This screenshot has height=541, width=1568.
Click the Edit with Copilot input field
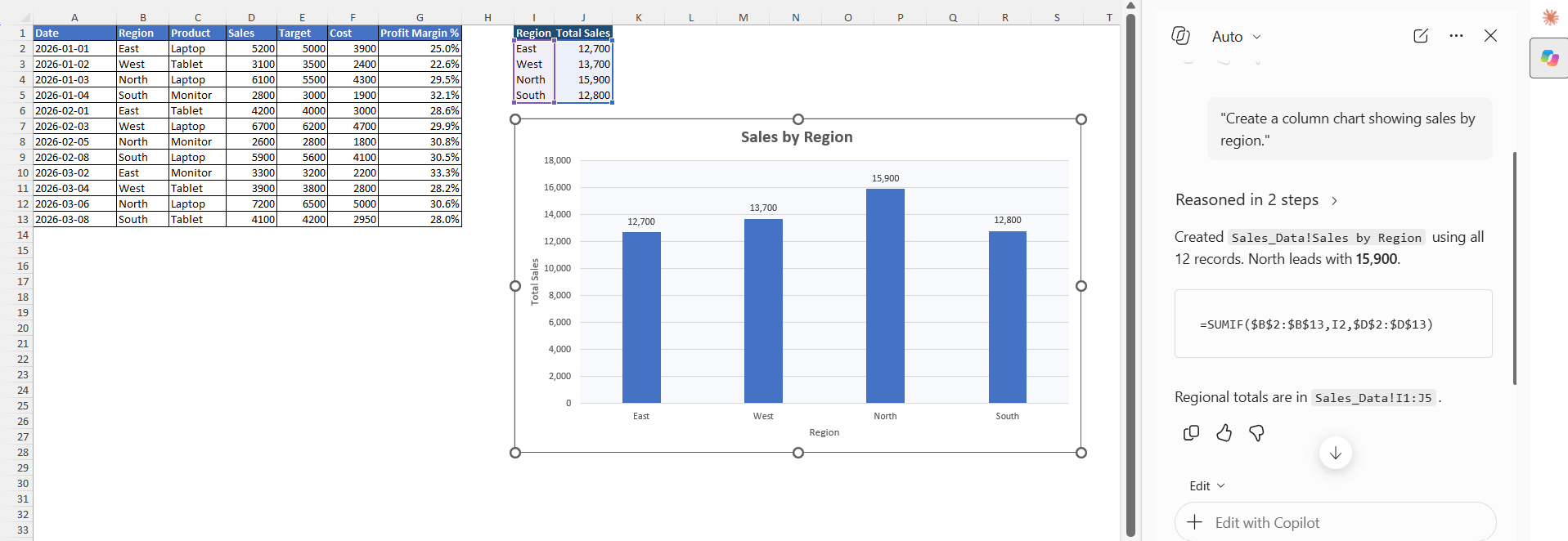pos(1335,522)
